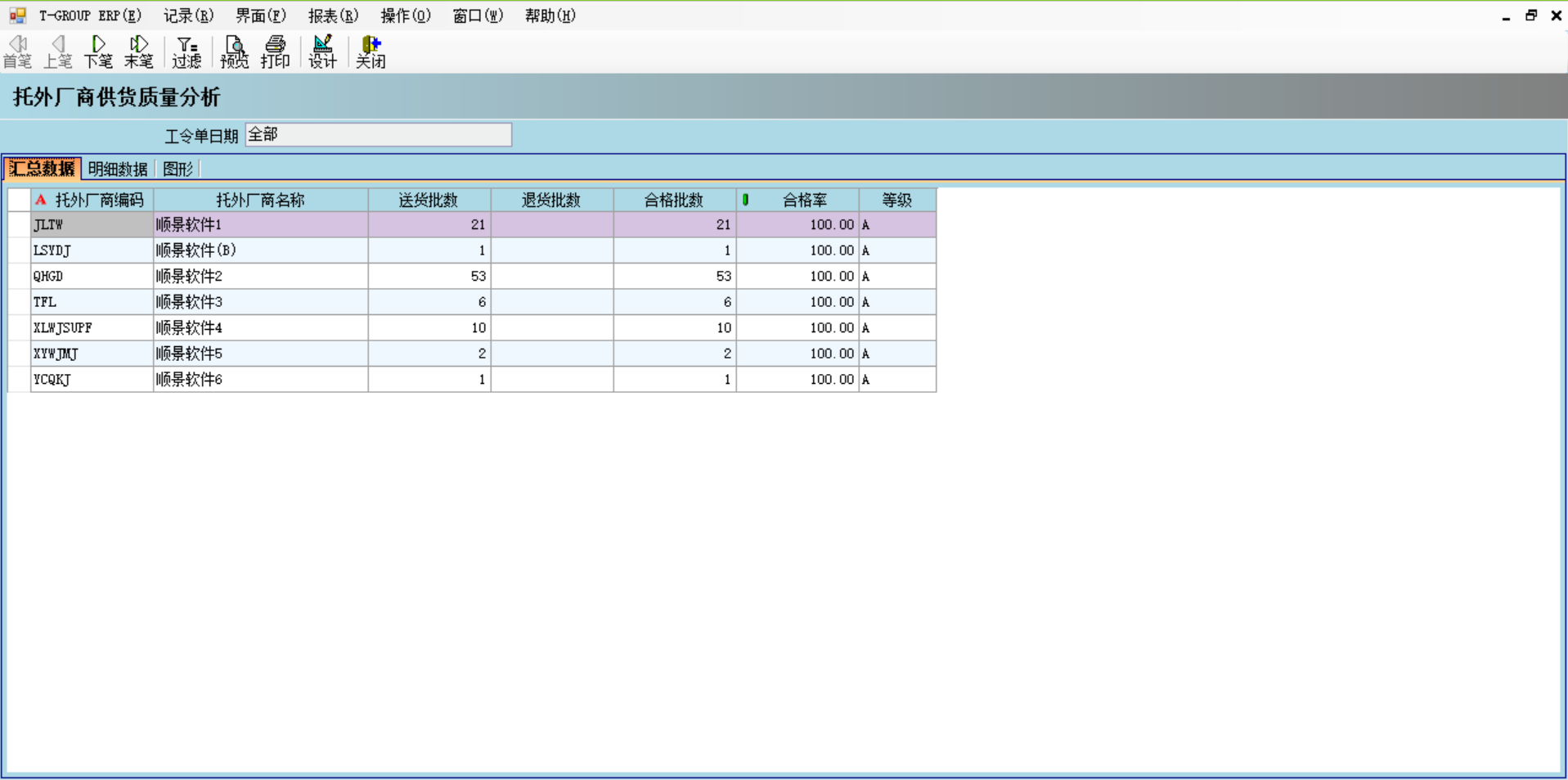Screen dimensions: 1568x780
Task: Jump to last record (末笔)
Action: 138,52
